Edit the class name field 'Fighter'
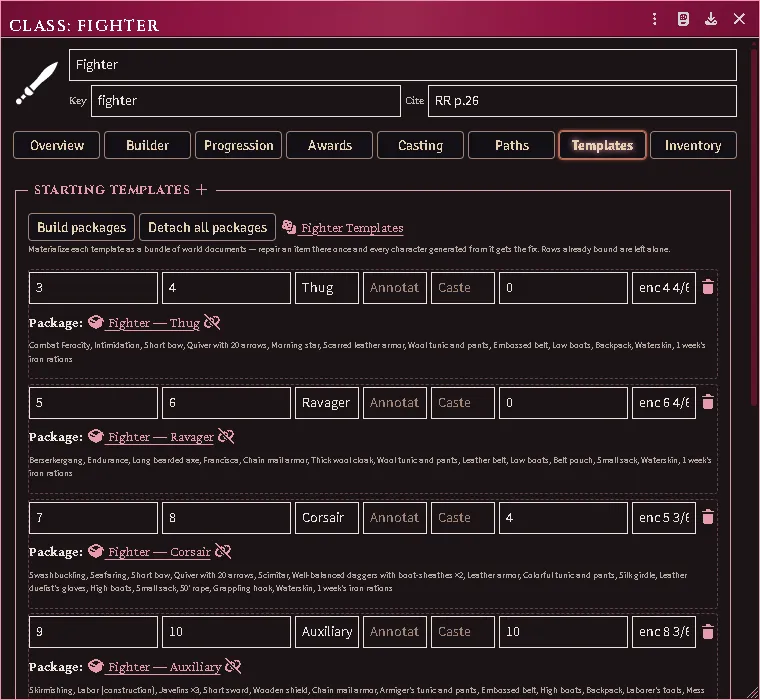The image size is (760, 700). point(403,64)
